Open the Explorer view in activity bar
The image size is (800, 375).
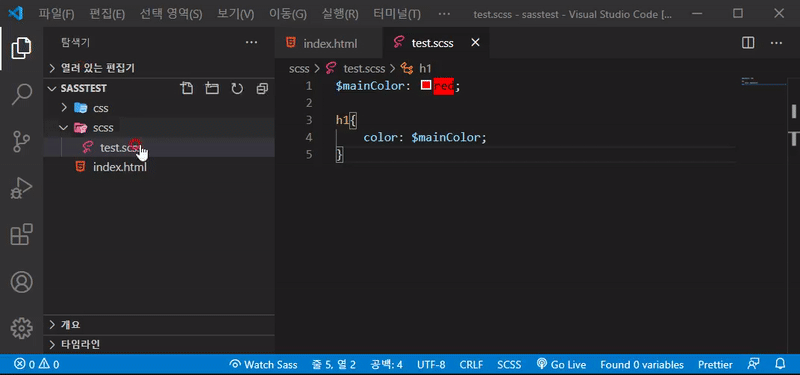[21, 48]
